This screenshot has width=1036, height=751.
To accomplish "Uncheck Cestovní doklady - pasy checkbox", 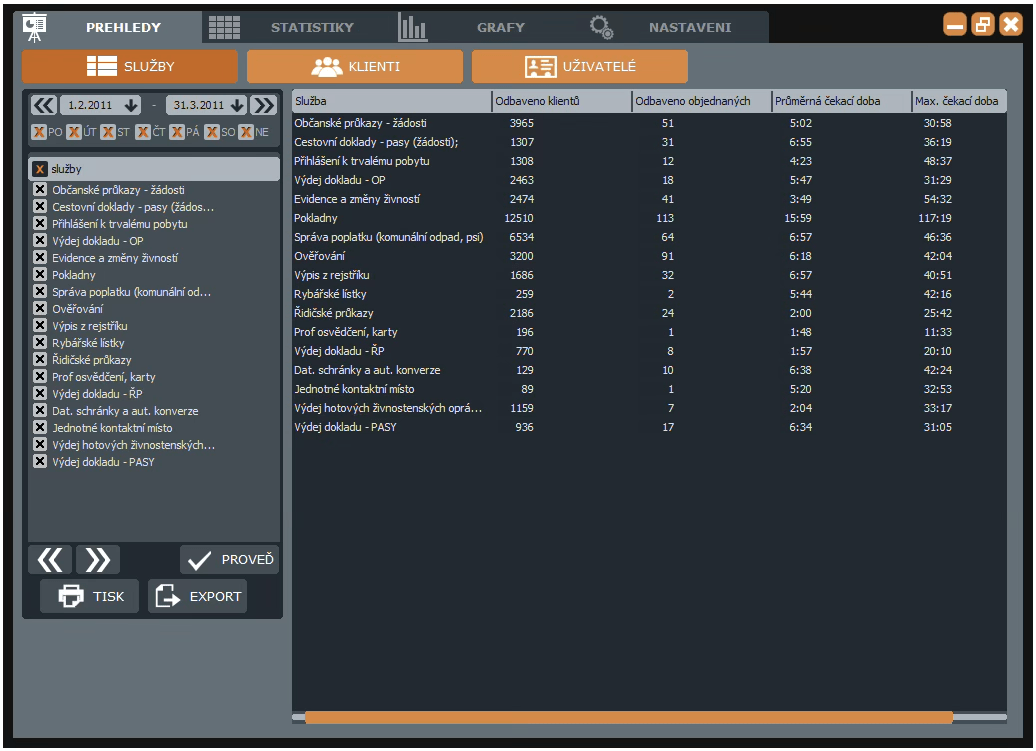I will coord(40,207).
